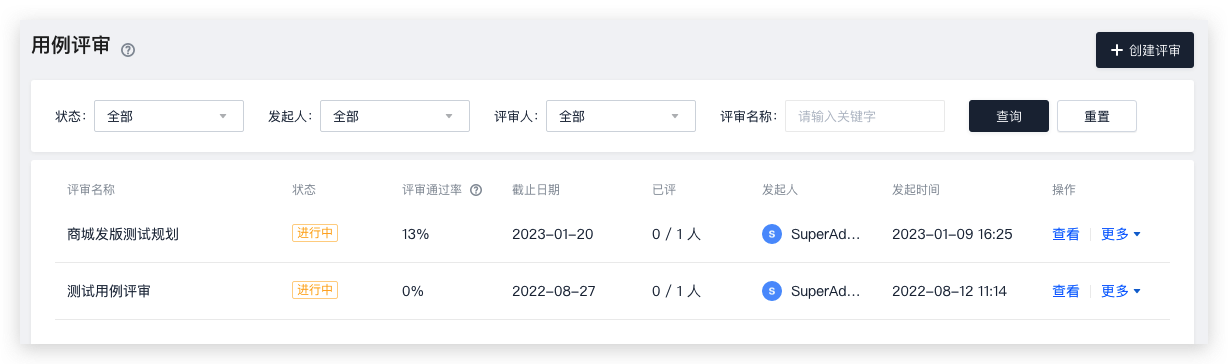Click the 进行中 status tag in first row
Image resolution: width=1228 pixels, height=364 pixels.
pyautogui.click(x=315, y=233)
